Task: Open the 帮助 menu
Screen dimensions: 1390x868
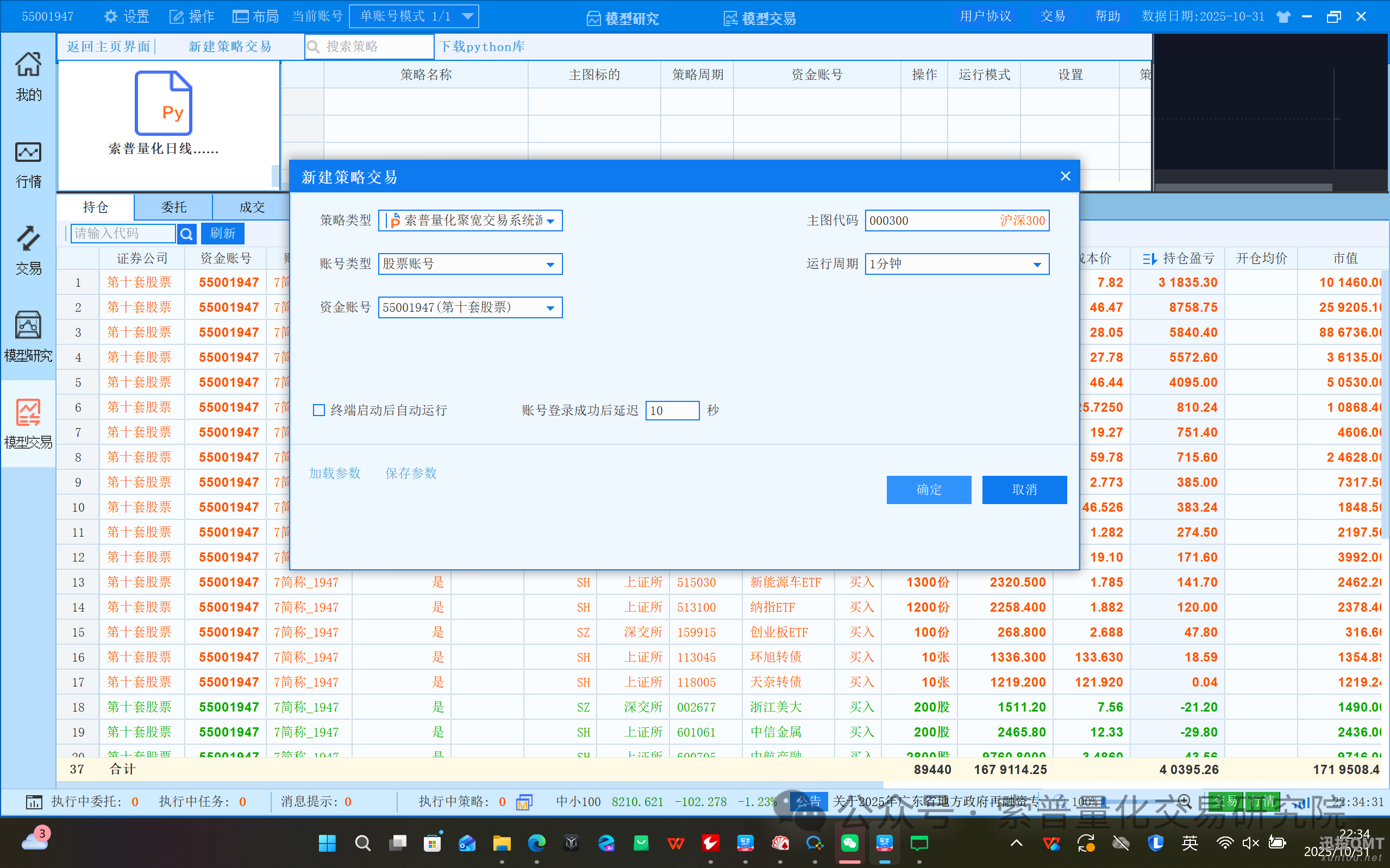Action: pos(1107,16)
